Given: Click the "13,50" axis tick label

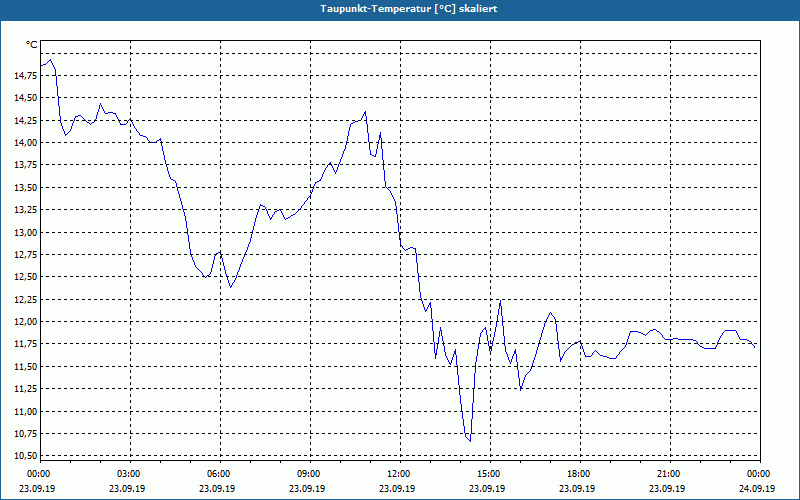Looking at the screenshot, I should click(25, 188).
